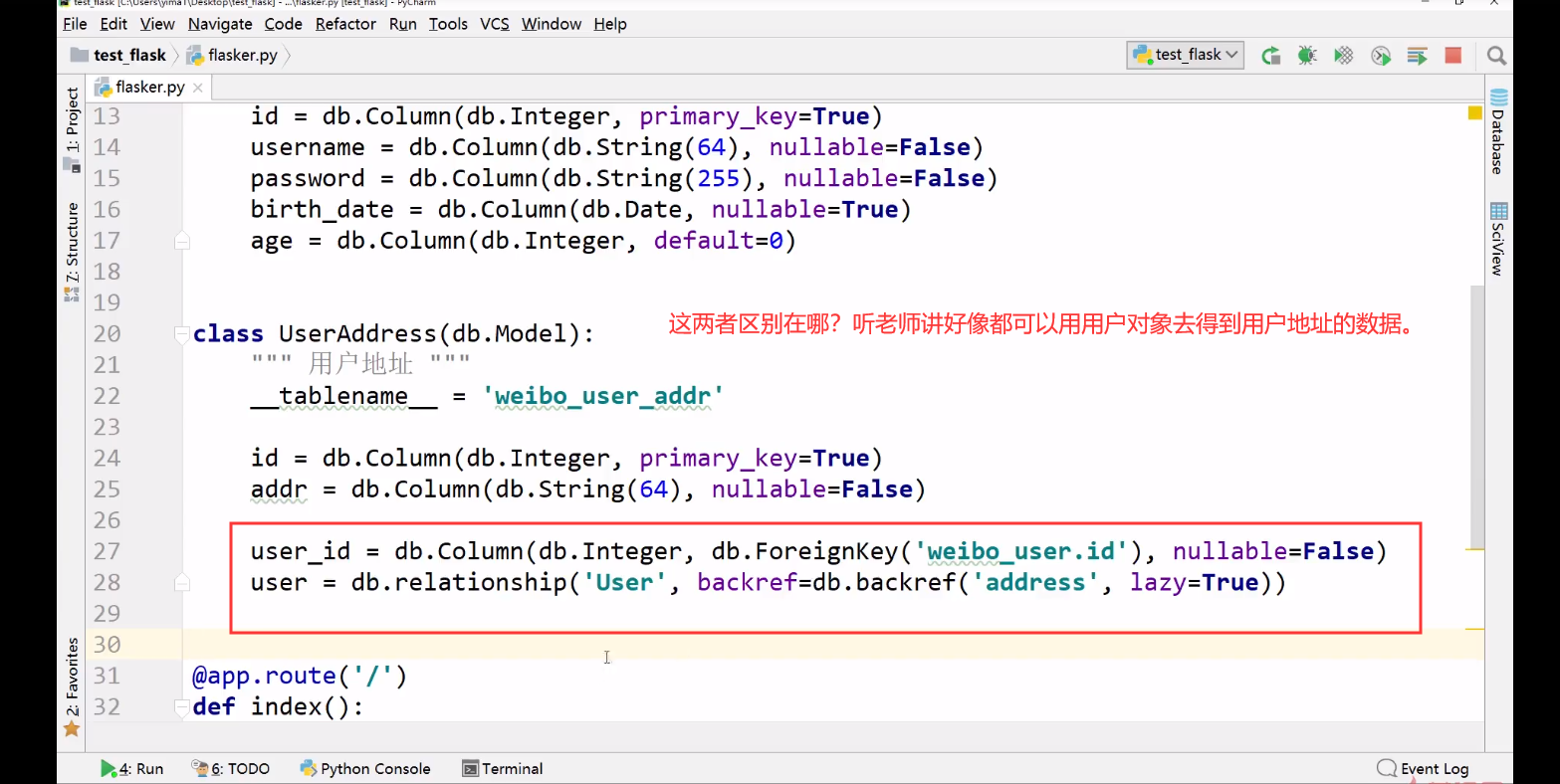Click the fold marker at line 17
The height and width of the screenshot is (784, 1560).
pyautogui.click(x=181, y=240)
